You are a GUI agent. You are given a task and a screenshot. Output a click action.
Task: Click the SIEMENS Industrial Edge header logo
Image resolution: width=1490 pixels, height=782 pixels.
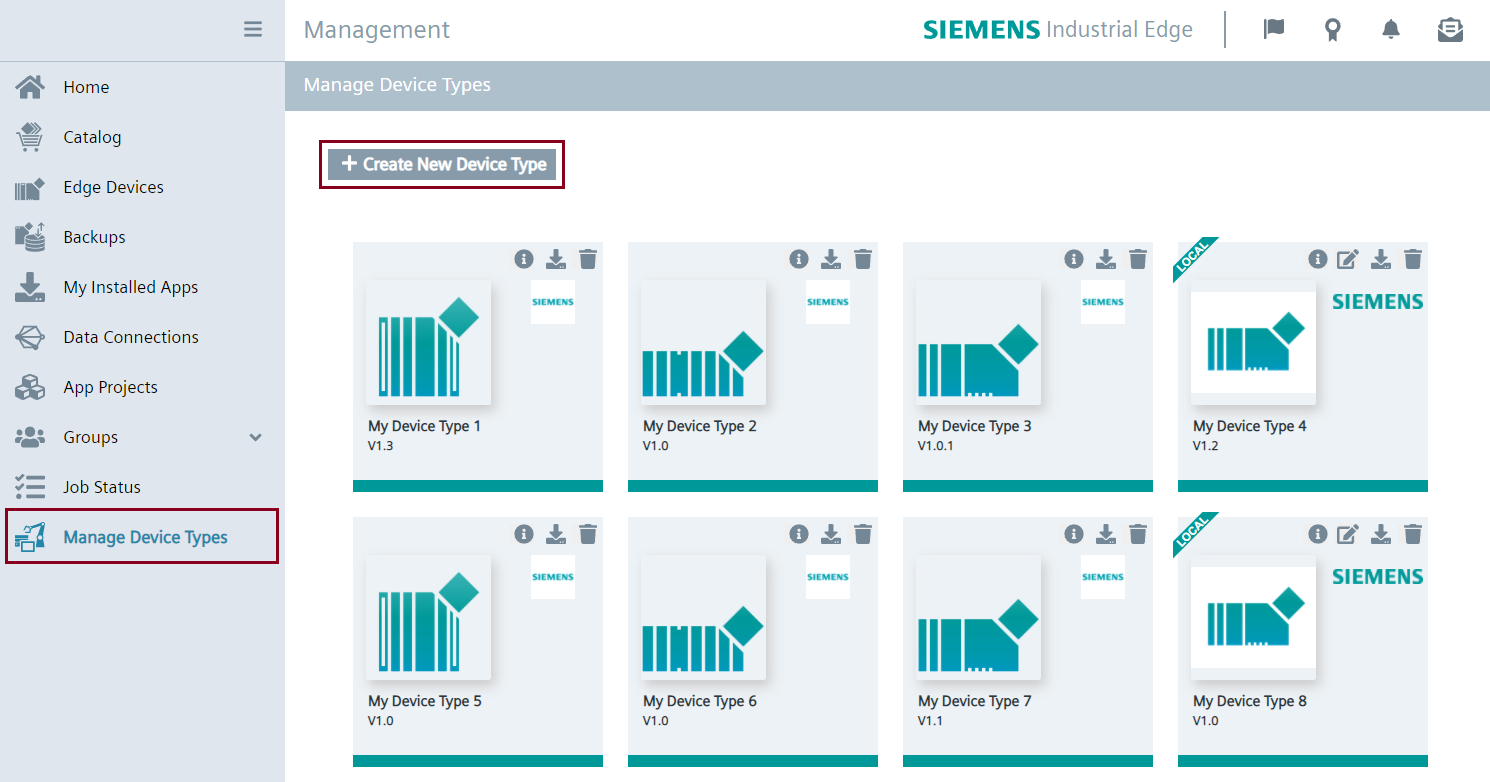1058,30
